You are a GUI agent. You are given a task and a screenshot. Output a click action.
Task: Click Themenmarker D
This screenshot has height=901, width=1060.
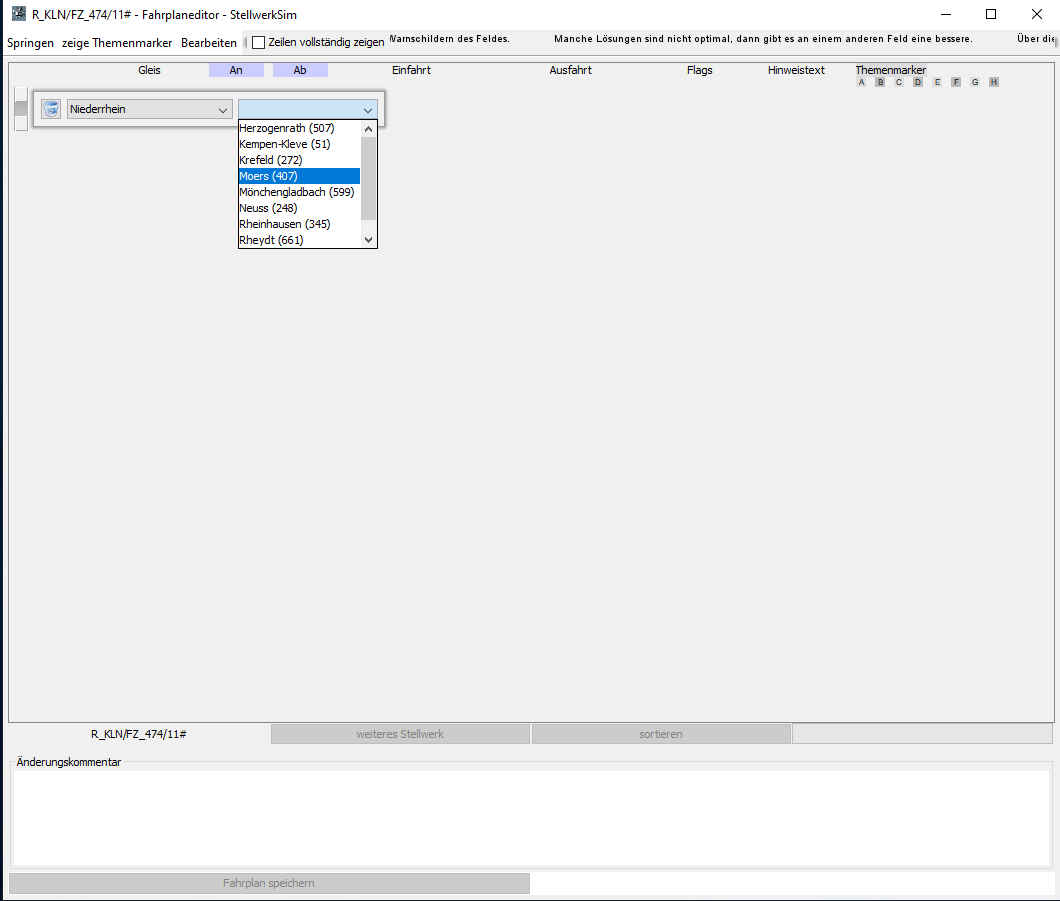coord(918,82)
